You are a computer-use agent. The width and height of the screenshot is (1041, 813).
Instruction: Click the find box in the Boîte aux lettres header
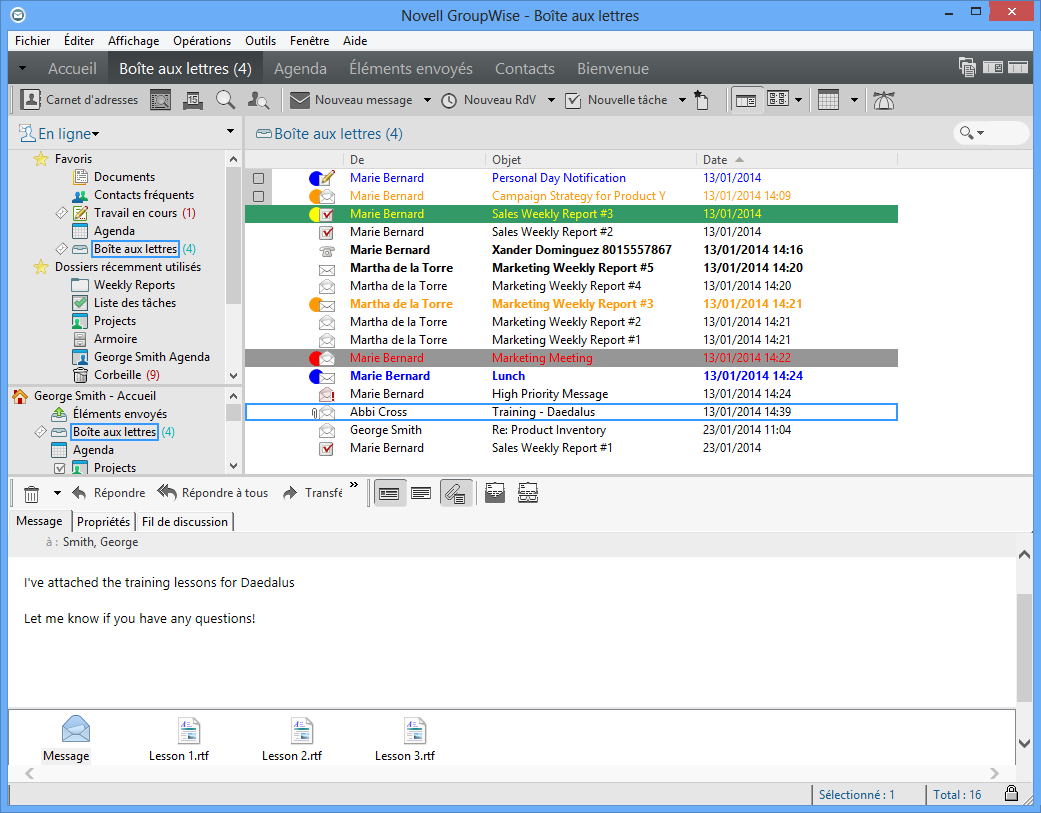(991, 133)
